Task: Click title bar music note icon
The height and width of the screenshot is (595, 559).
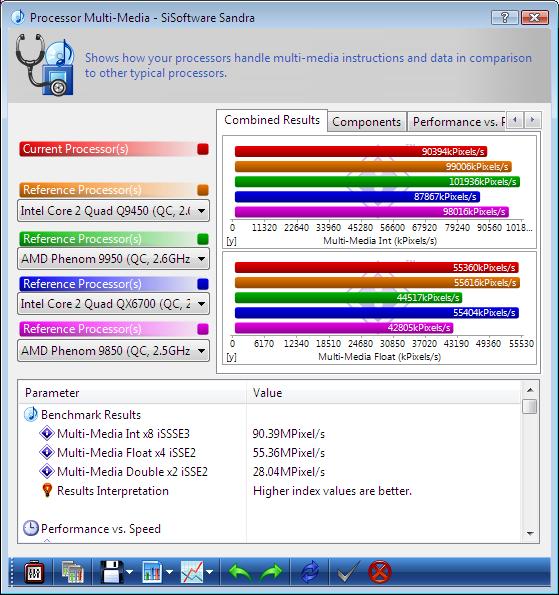Action: click(18, 17)
